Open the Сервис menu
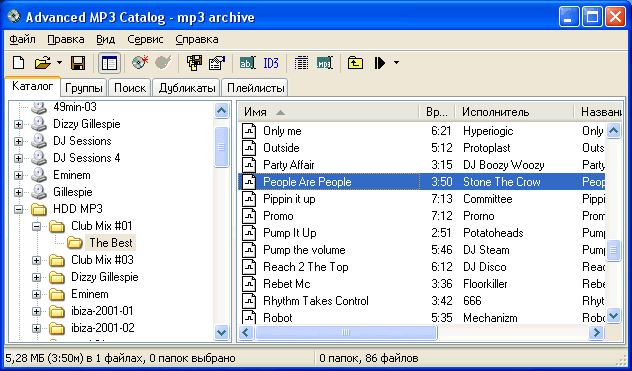 pos(145,40)
